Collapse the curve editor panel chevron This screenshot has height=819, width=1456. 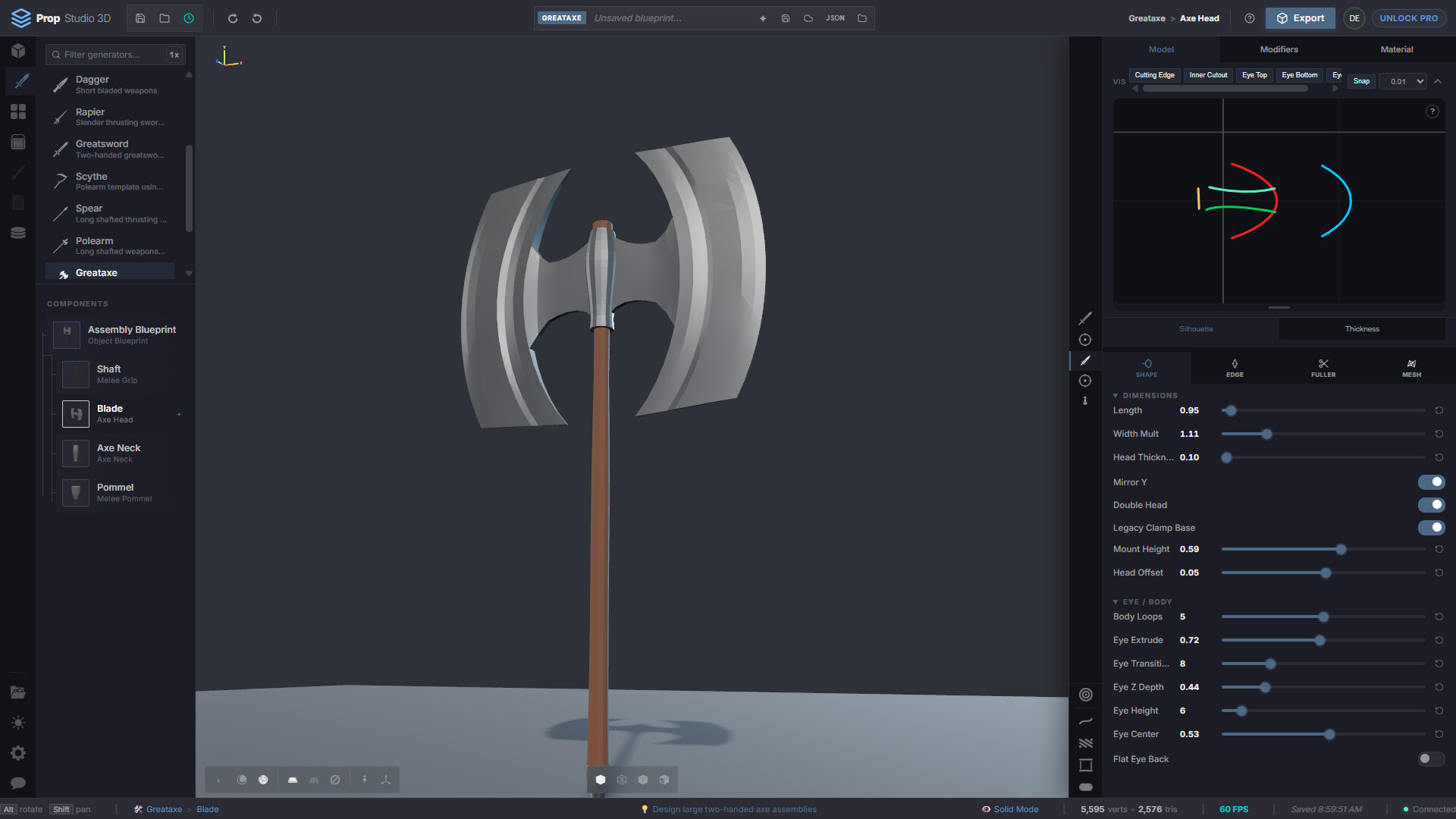click(x=1438, y=81)
